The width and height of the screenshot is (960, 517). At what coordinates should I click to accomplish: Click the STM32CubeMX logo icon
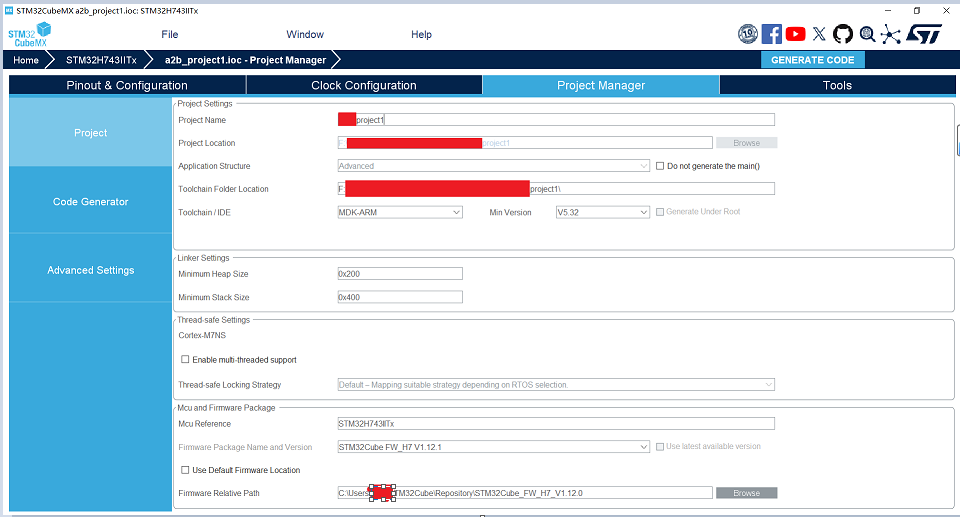29,34
